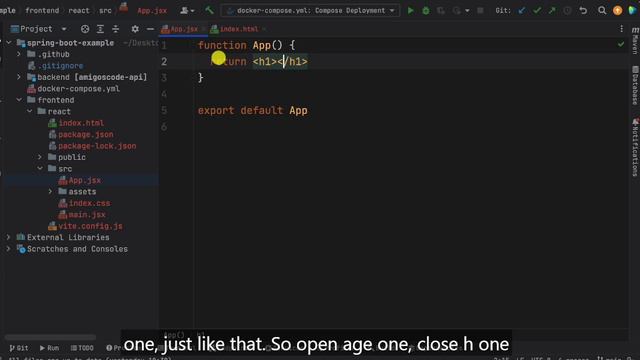The width and height of the screenshot is (640, 360).
Task: Expand Scratches and Consoles node
Action: (8, 248)
